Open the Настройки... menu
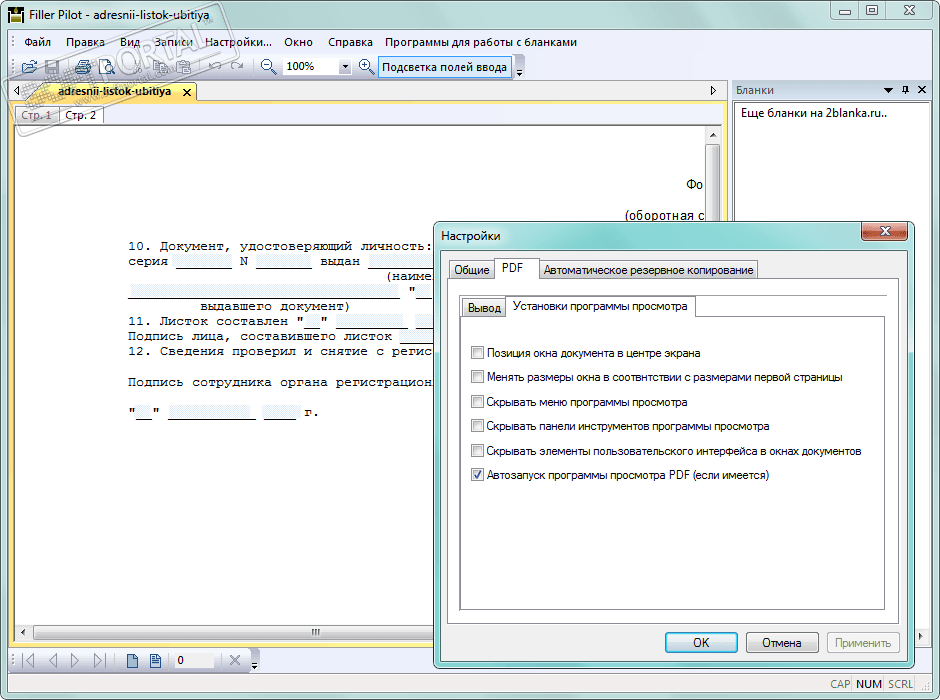The height and width of the screenshot is (700, 940). [x=239, y=42]
